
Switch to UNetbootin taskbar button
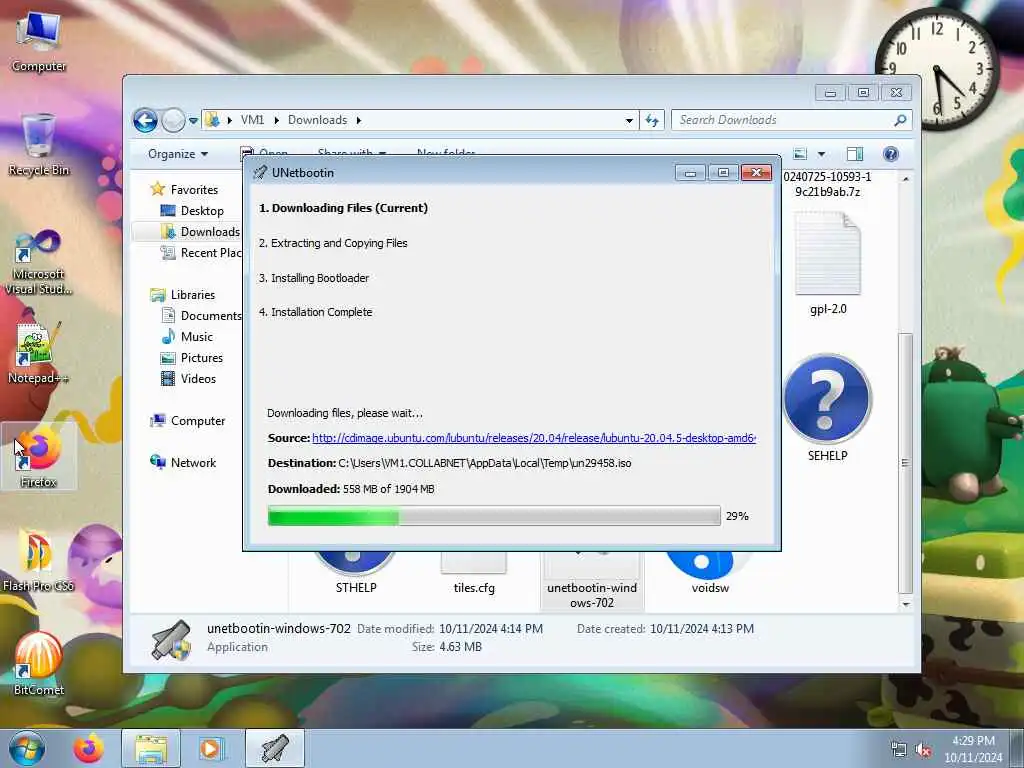tap(275, 748)
